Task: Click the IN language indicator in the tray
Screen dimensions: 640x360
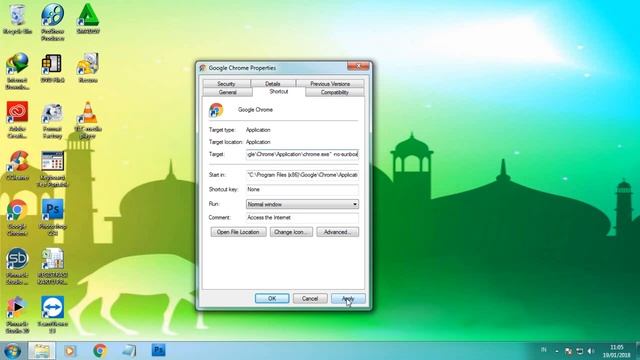Action: (544, 350)
